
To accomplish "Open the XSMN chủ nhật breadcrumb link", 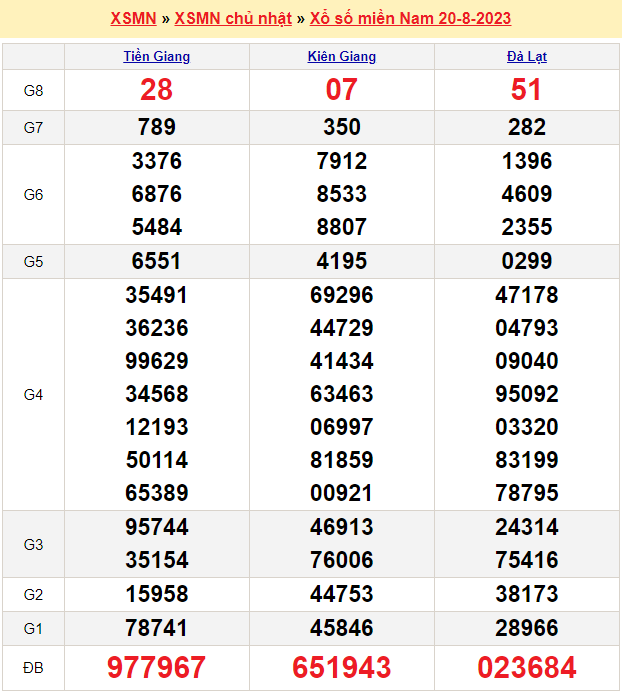I will 233,19.
